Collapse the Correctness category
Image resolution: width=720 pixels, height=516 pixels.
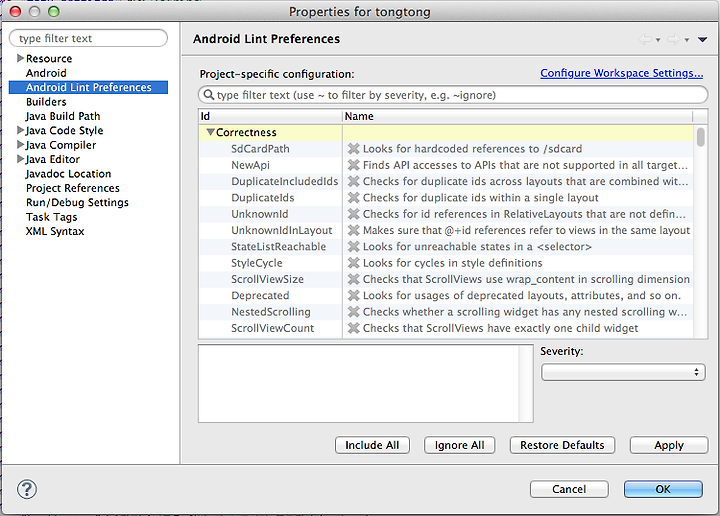[x=210, y=132]
